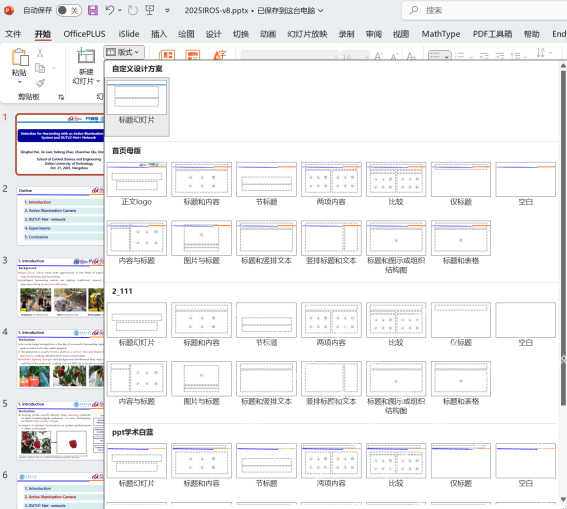
Task: Choose 两项内容 layout under 首页母版
Action: pyautogui.click(x=331, y=184)
